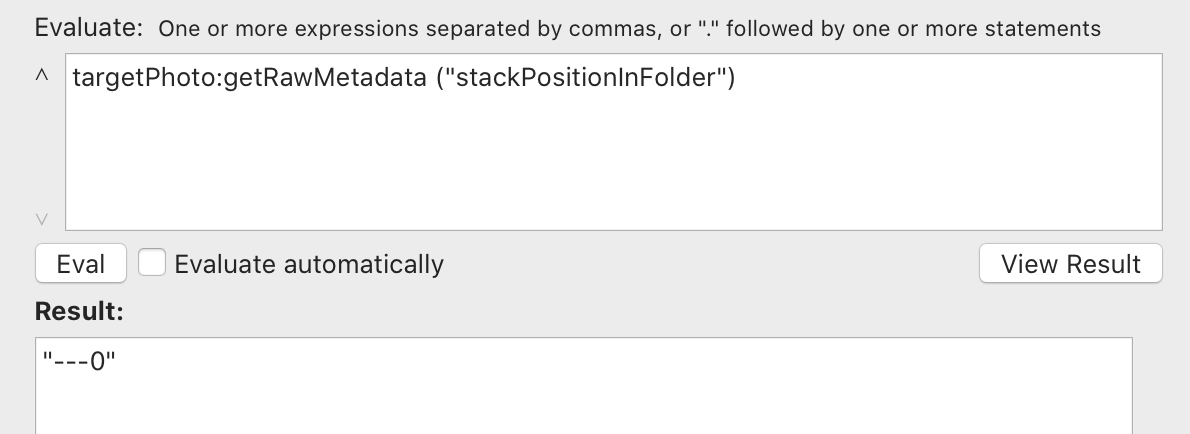Click the Eval button
The image size is (1190, 434).
[x=80, y=263]
